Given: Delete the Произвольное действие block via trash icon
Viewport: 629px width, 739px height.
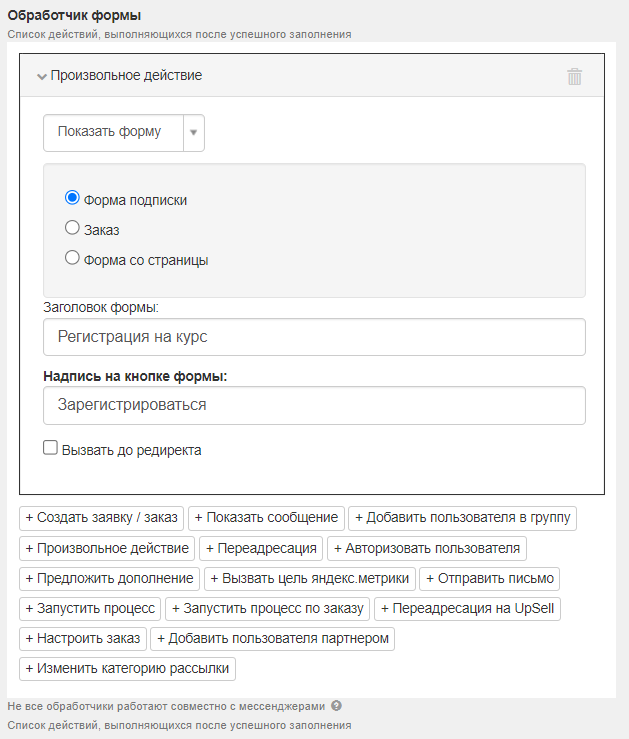Looking at the screenshot, I should click(x=574, y=76).
